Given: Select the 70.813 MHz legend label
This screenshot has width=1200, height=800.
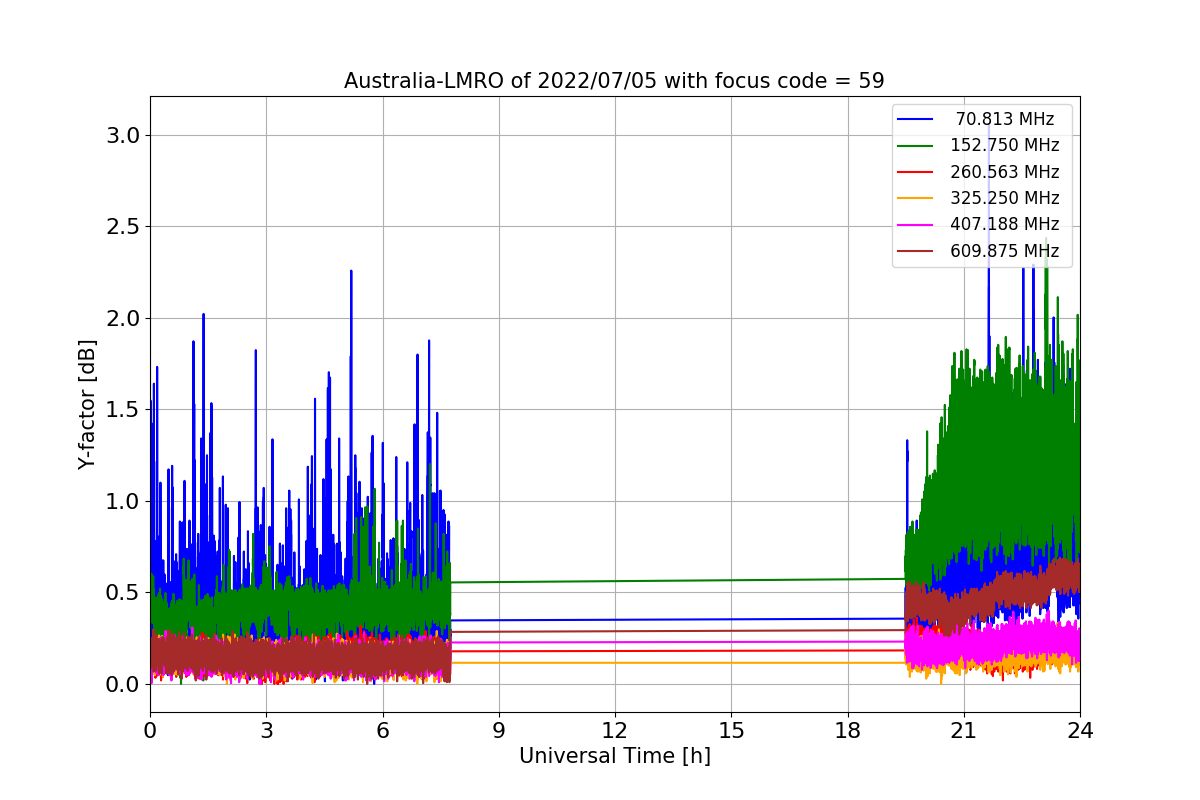Looking at the screenshot, I should 1005,119.
